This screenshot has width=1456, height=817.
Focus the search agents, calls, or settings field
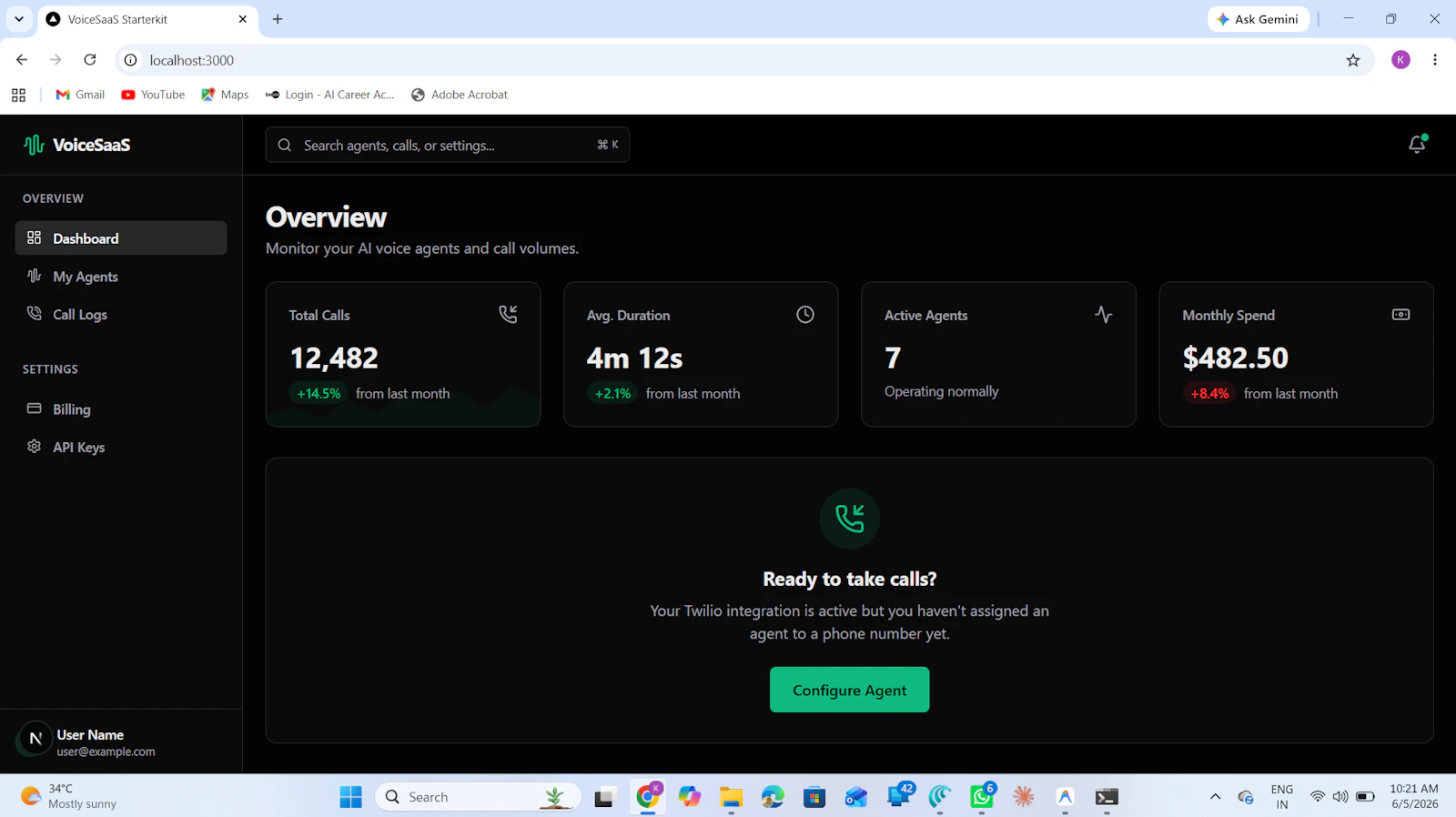click(x=448, y=145)
